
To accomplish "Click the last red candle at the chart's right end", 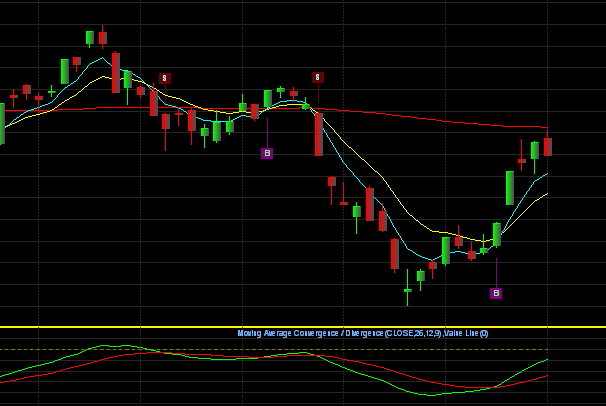I will pyautogui.click(x=548, y=144).
